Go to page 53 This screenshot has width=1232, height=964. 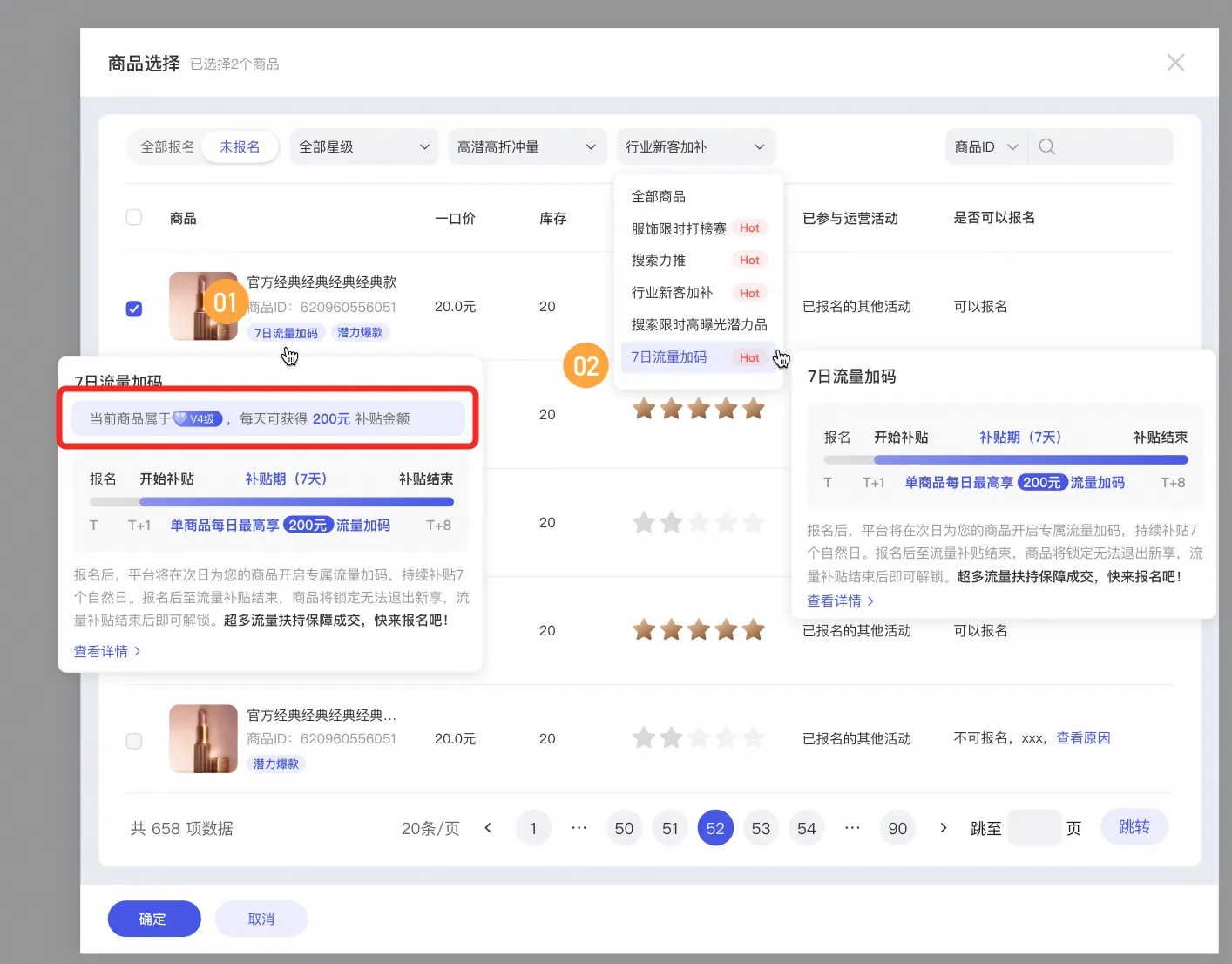point(762,828)
